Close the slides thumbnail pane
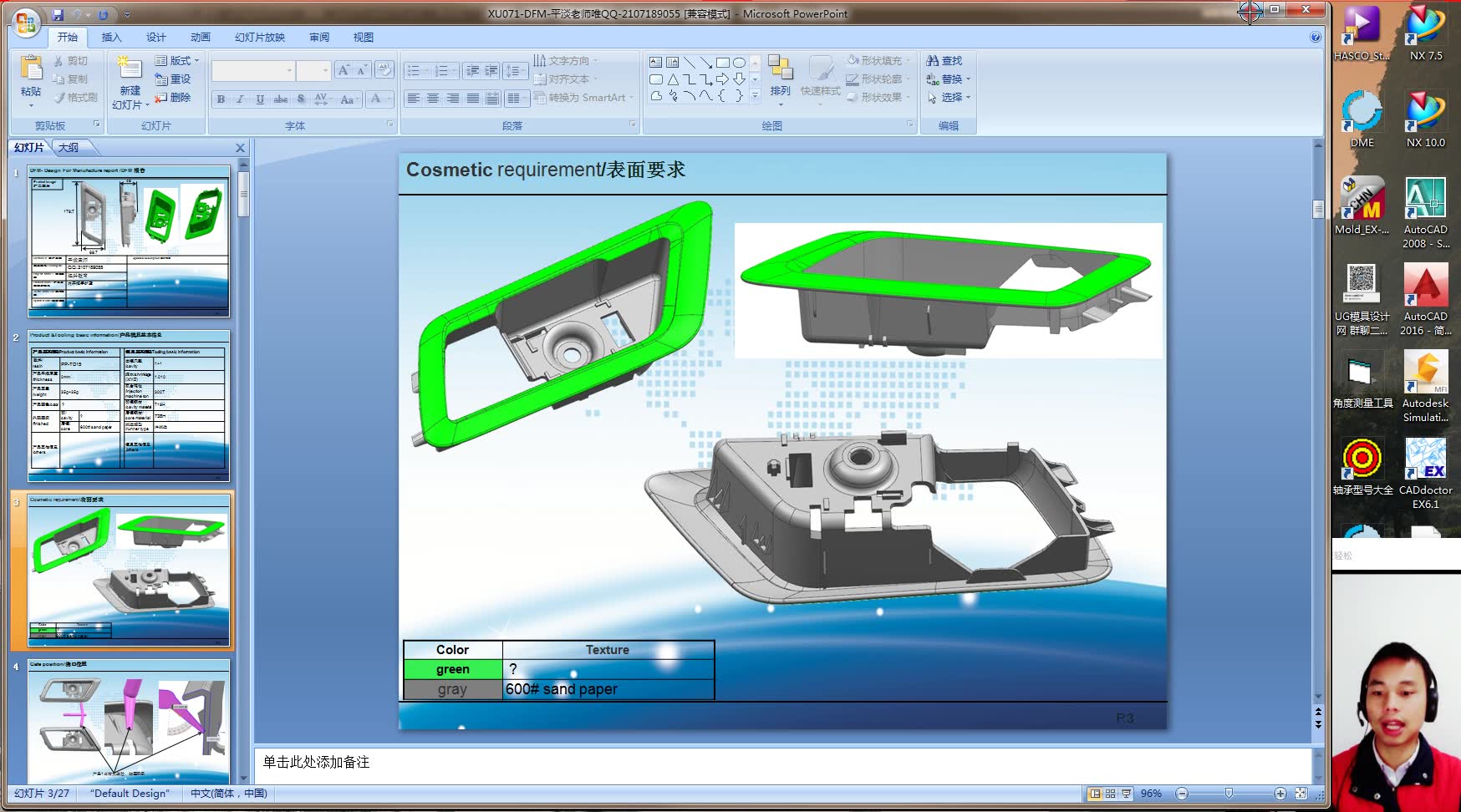 pyautogui.click(x=241, y=148)
